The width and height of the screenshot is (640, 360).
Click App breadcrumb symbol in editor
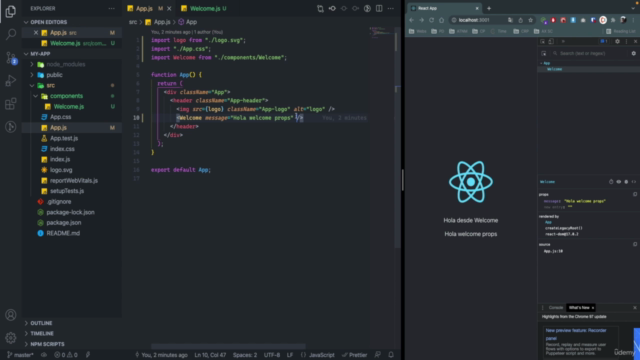click(x=187, y=22)
